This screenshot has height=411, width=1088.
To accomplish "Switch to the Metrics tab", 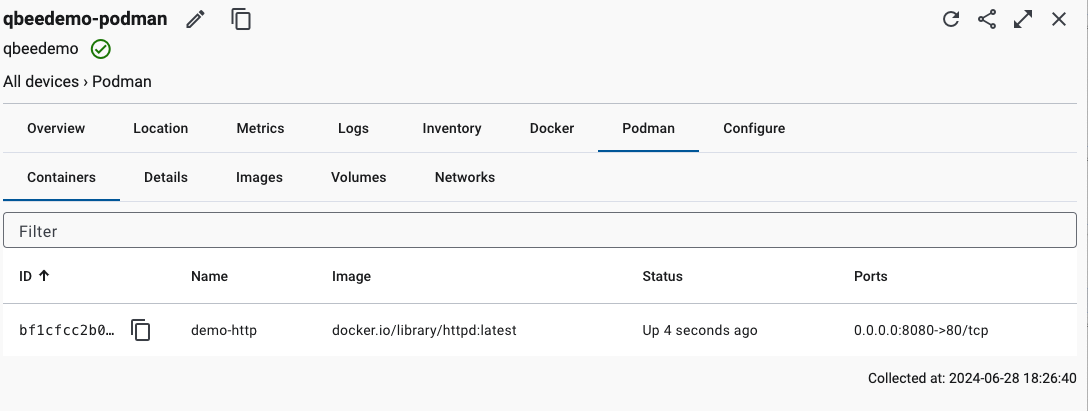I will [x=260, y=128].
